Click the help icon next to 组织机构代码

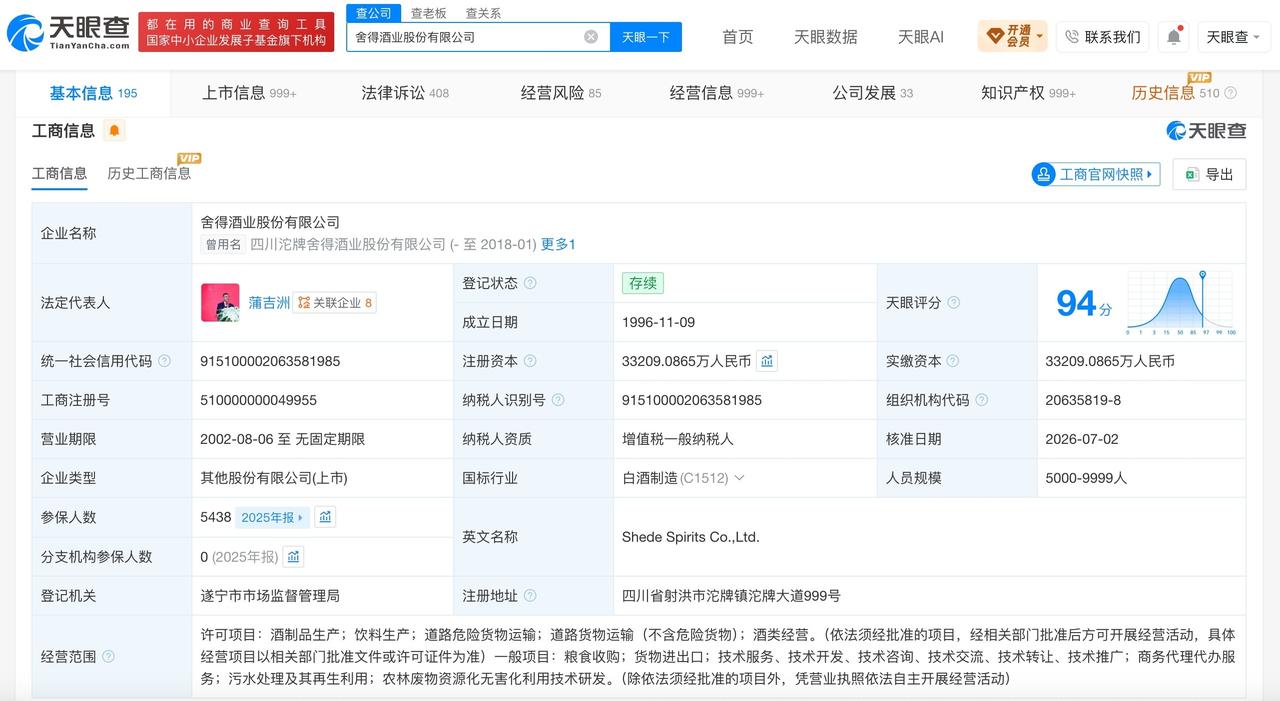coord(981,400)
